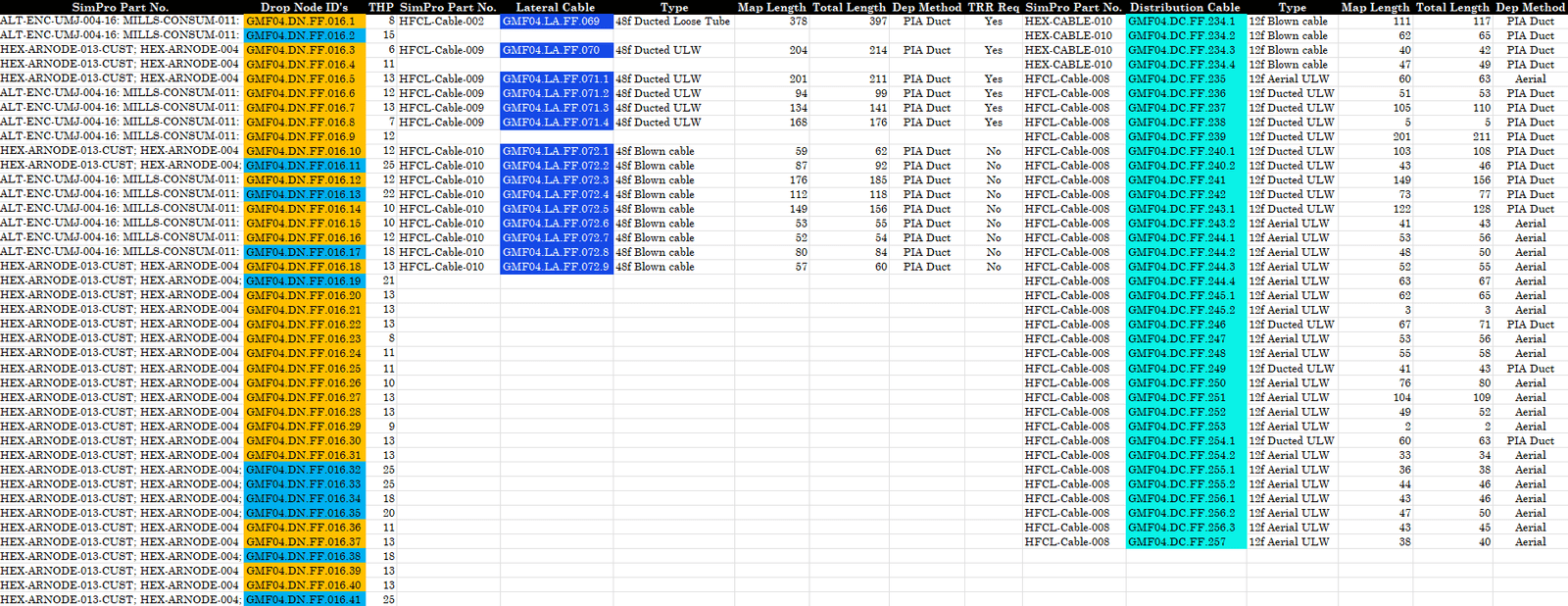This screenshot has height=606, width=1568.
Task: Click distribution cable GMF04.DC.FF.234.4
Action: click(x=1185, y=65)
